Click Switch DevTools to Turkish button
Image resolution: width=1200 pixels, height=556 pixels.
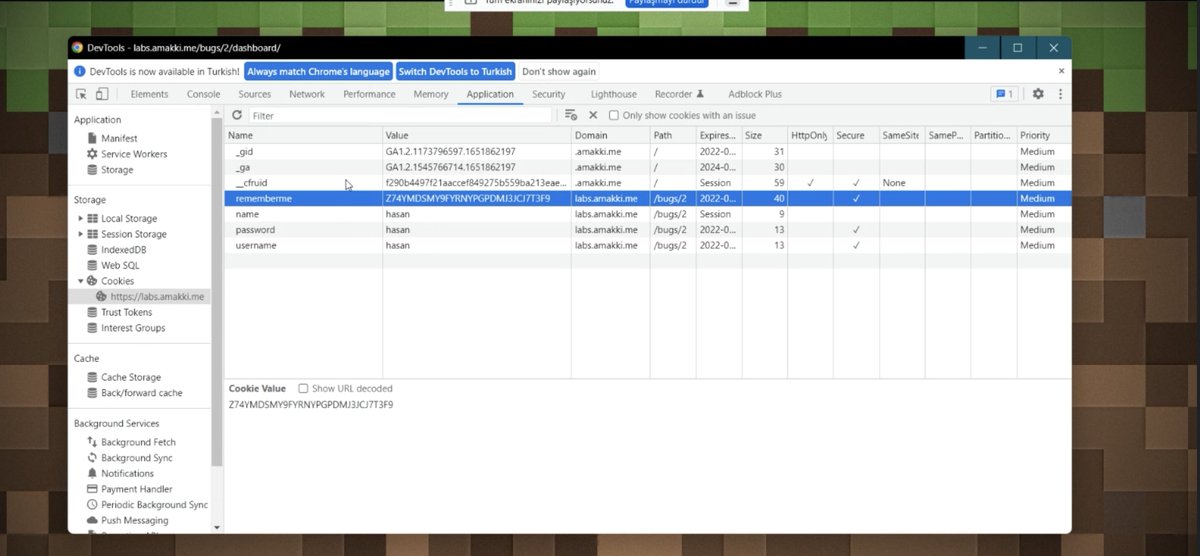pos(455,72)
